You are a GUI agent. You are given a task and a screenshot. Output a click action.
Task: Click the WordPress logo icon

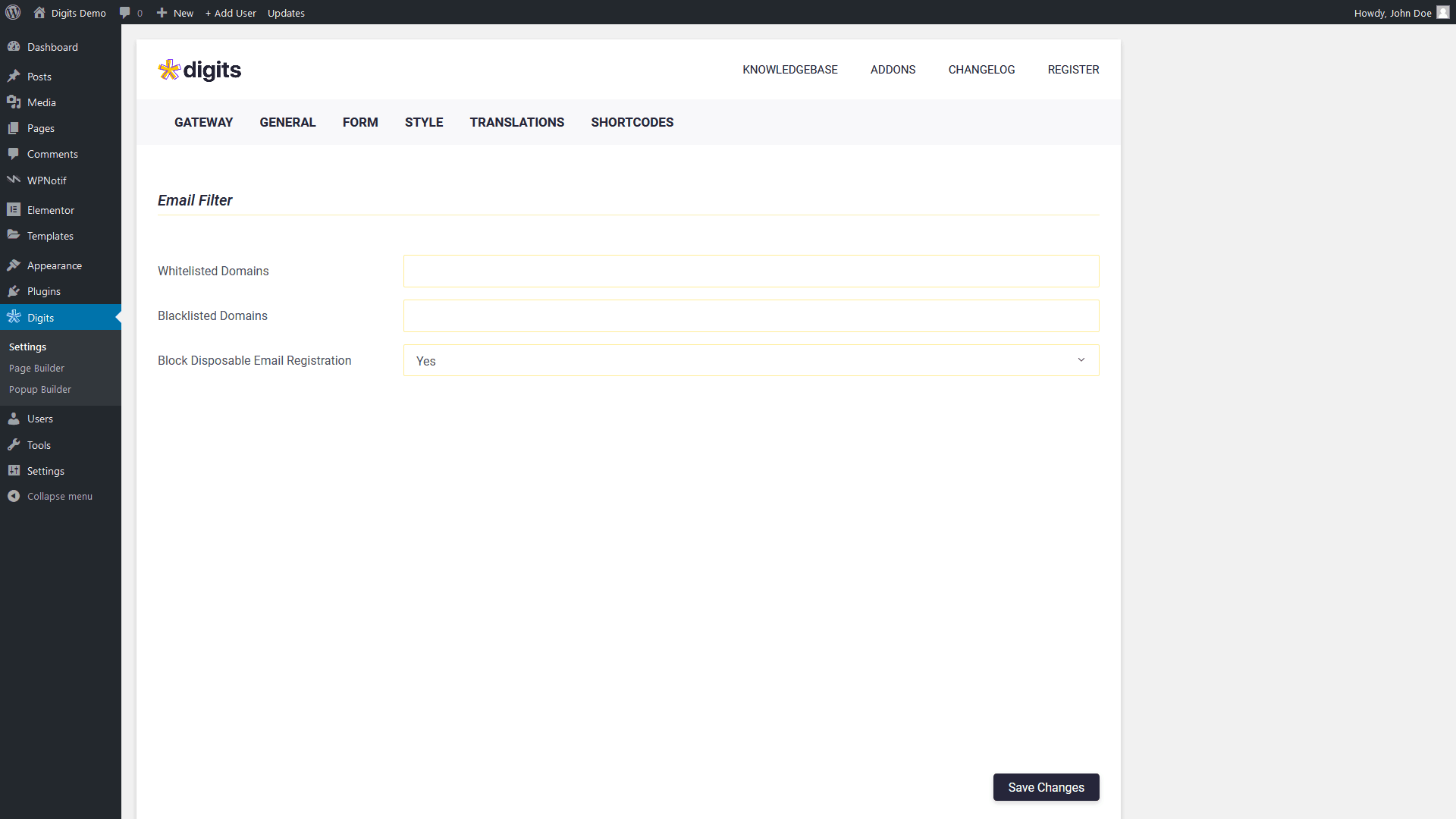13,12
